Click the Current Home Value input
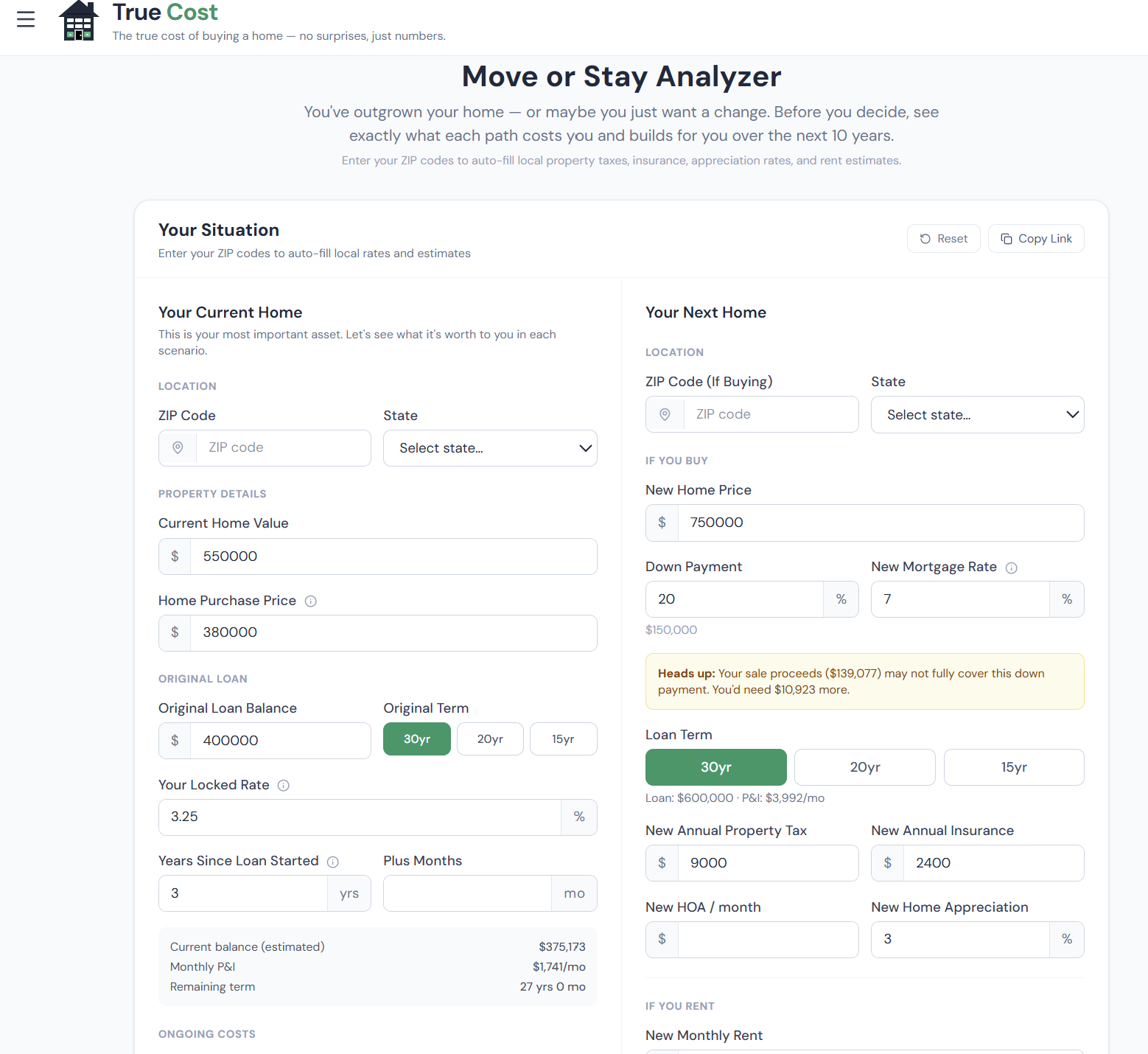 [393, 556]
